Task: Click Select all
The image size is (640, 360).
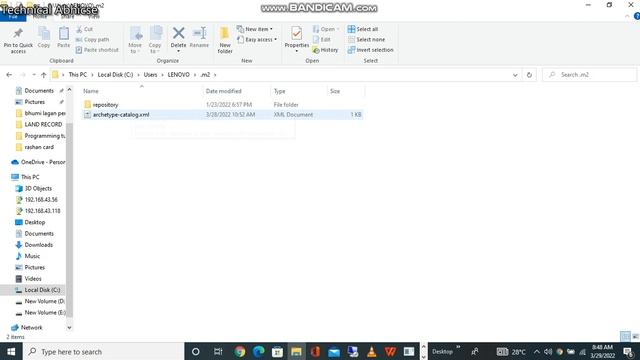Action: 363,29
